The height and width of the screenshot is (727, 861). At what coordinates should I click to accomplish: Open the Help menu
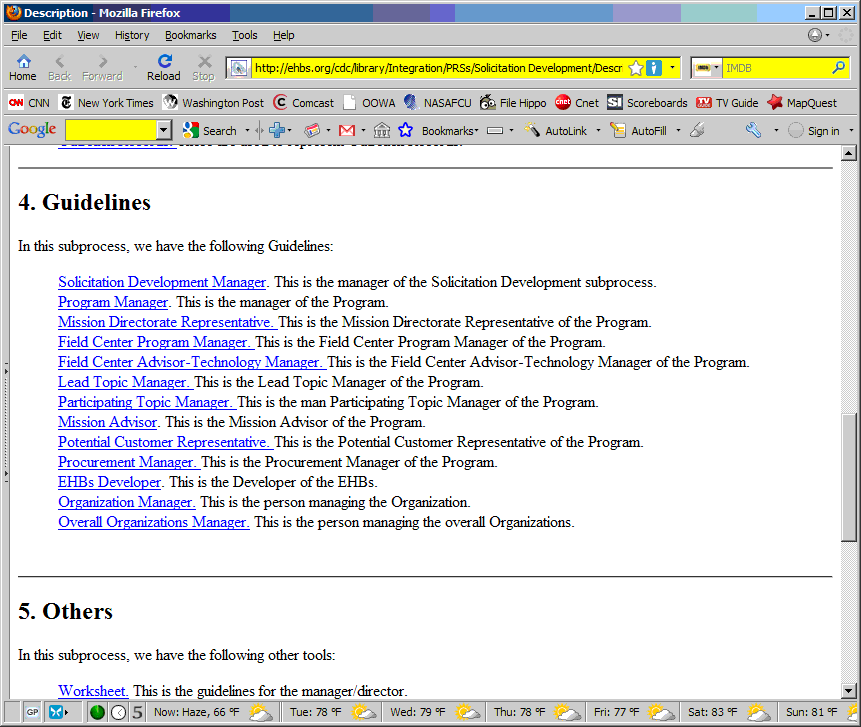pos(283,35)
